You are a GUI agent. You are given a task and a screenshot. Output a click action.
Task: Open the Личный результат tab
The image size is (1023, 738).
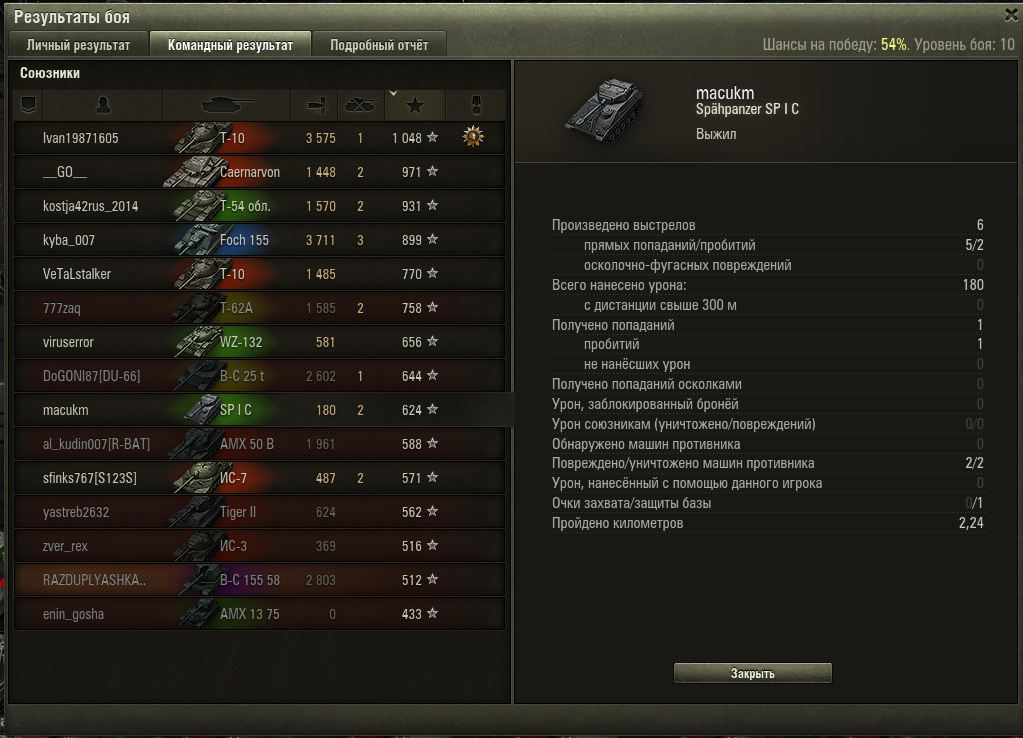(78, 44)
